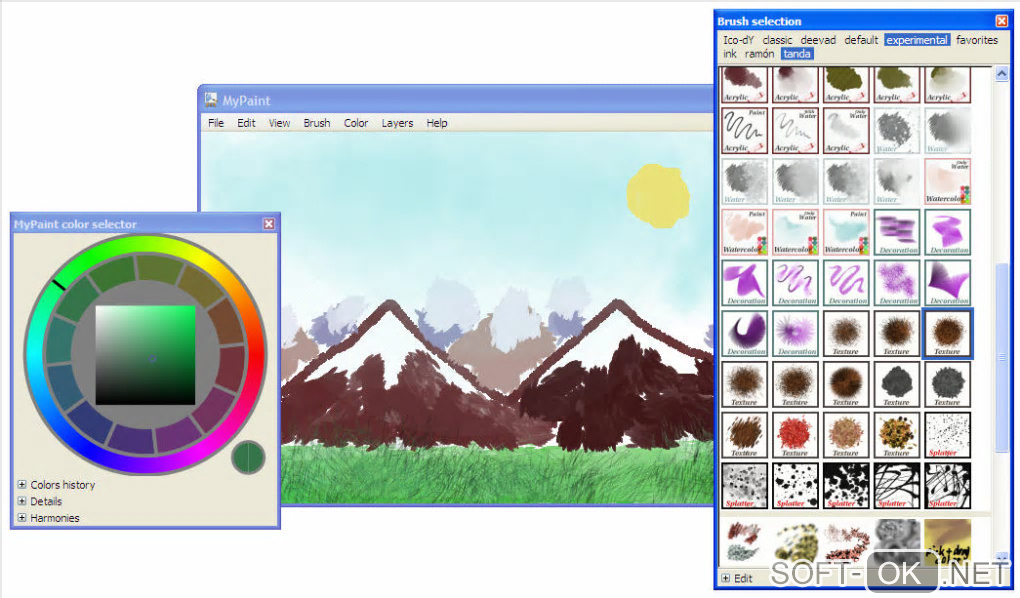Pick the purple zigzag Decoration brush
Screen dimensions: 1020x598
(947, 232)
